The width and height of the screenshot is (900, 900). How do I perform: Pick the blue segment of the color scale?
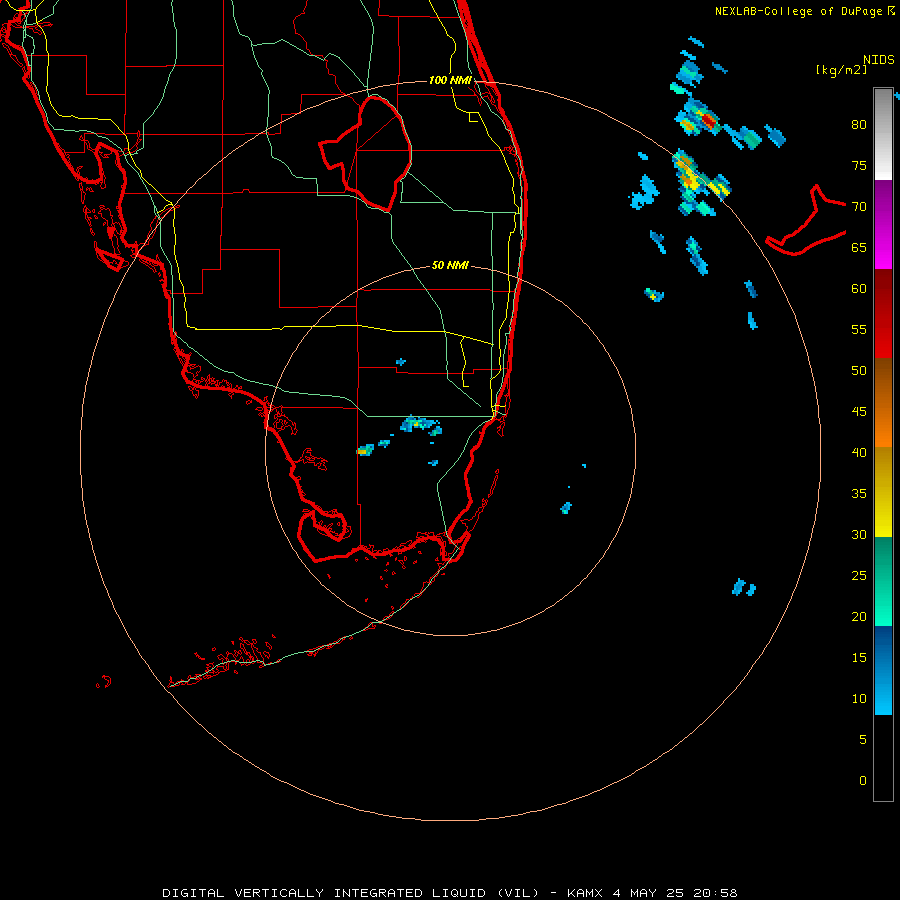[883, 670]
